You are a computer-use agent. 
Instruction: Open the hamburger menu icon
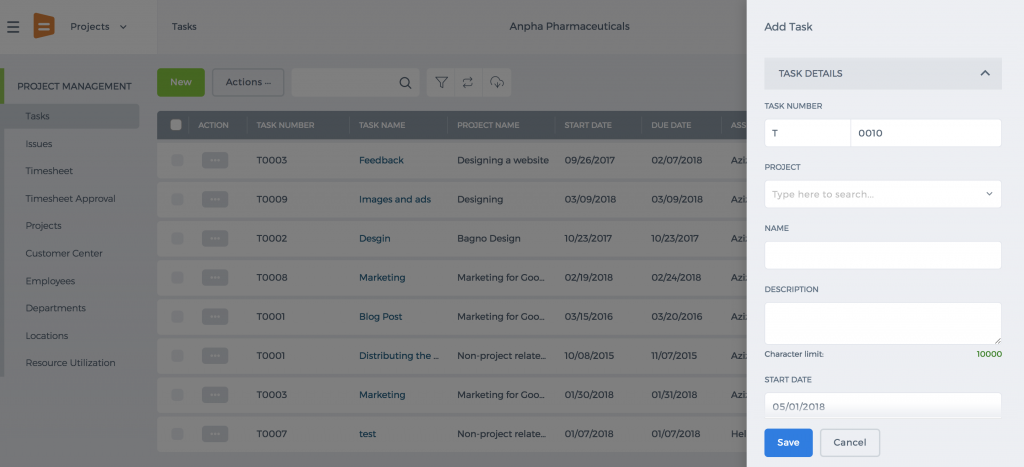(13, 27)
